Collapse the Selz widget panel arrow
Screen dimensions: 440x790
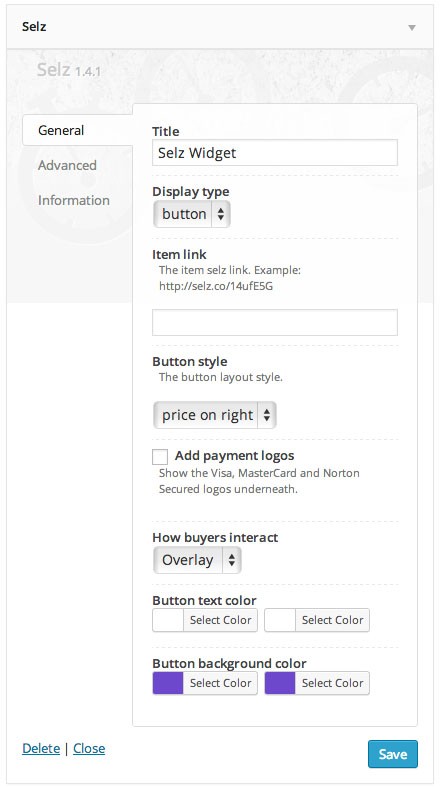click(x=412, y=27)
